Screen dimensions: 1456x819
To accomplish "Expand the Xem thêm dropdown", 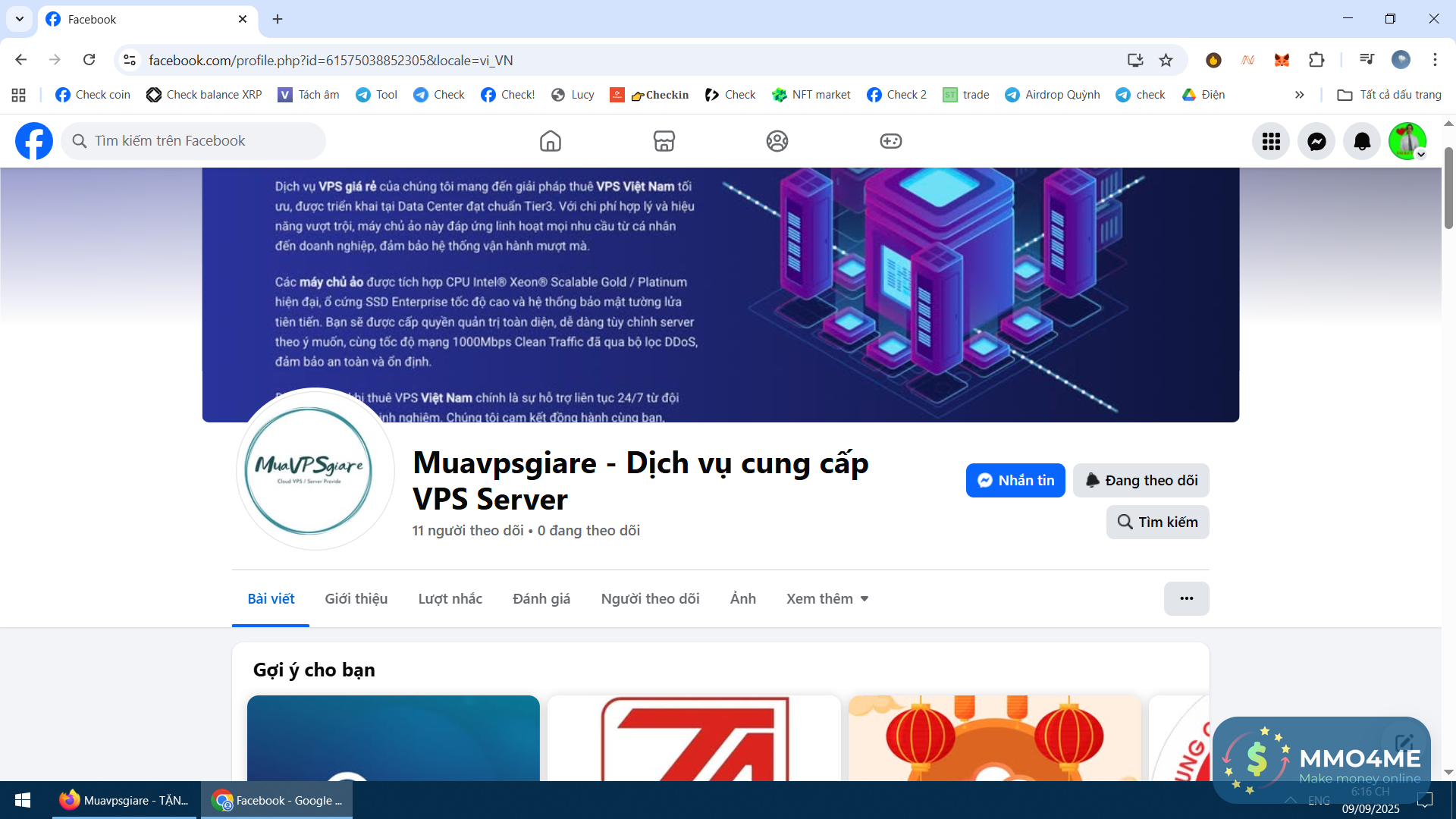I will click(827, 598).
